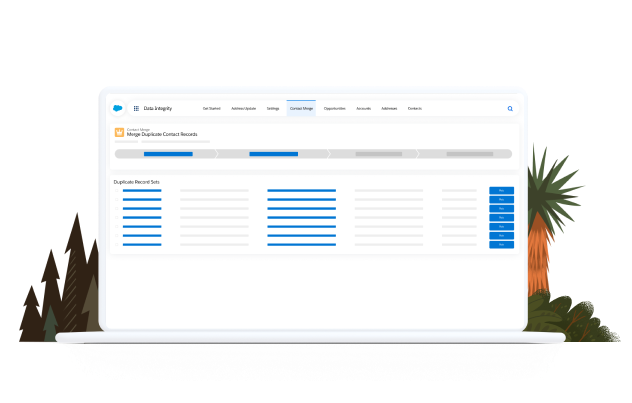Tick the checkbox of the last duplicate record row
The height and width of the screenshot is (403, 632).
117,245
